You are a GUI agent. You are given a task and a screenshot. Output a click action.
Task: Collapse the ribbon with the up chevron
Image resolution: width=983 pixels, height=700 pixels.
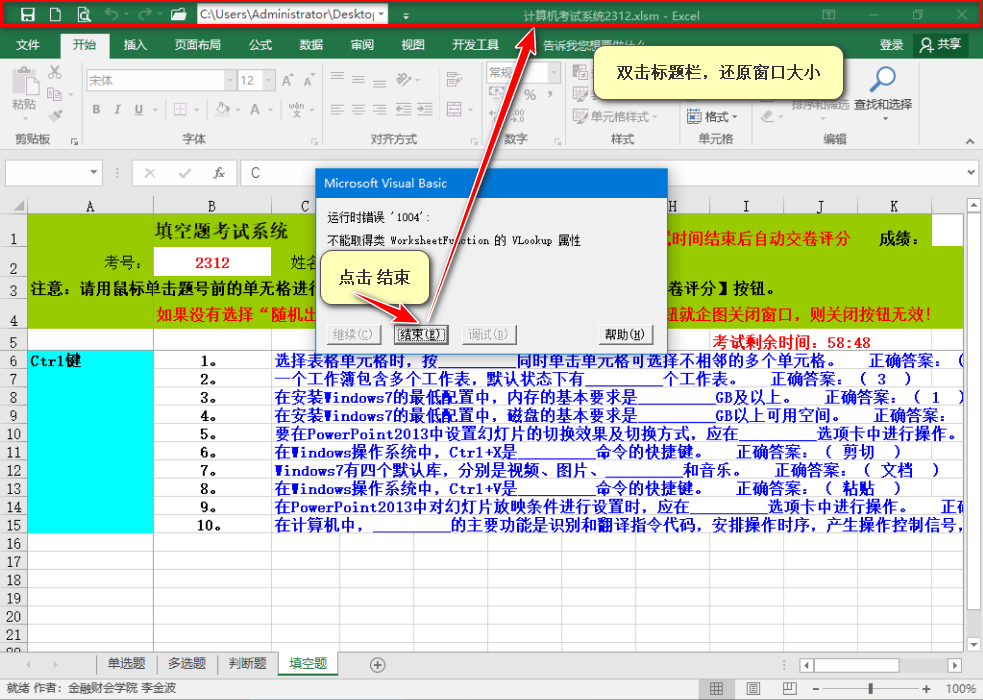tap(970, 142)
